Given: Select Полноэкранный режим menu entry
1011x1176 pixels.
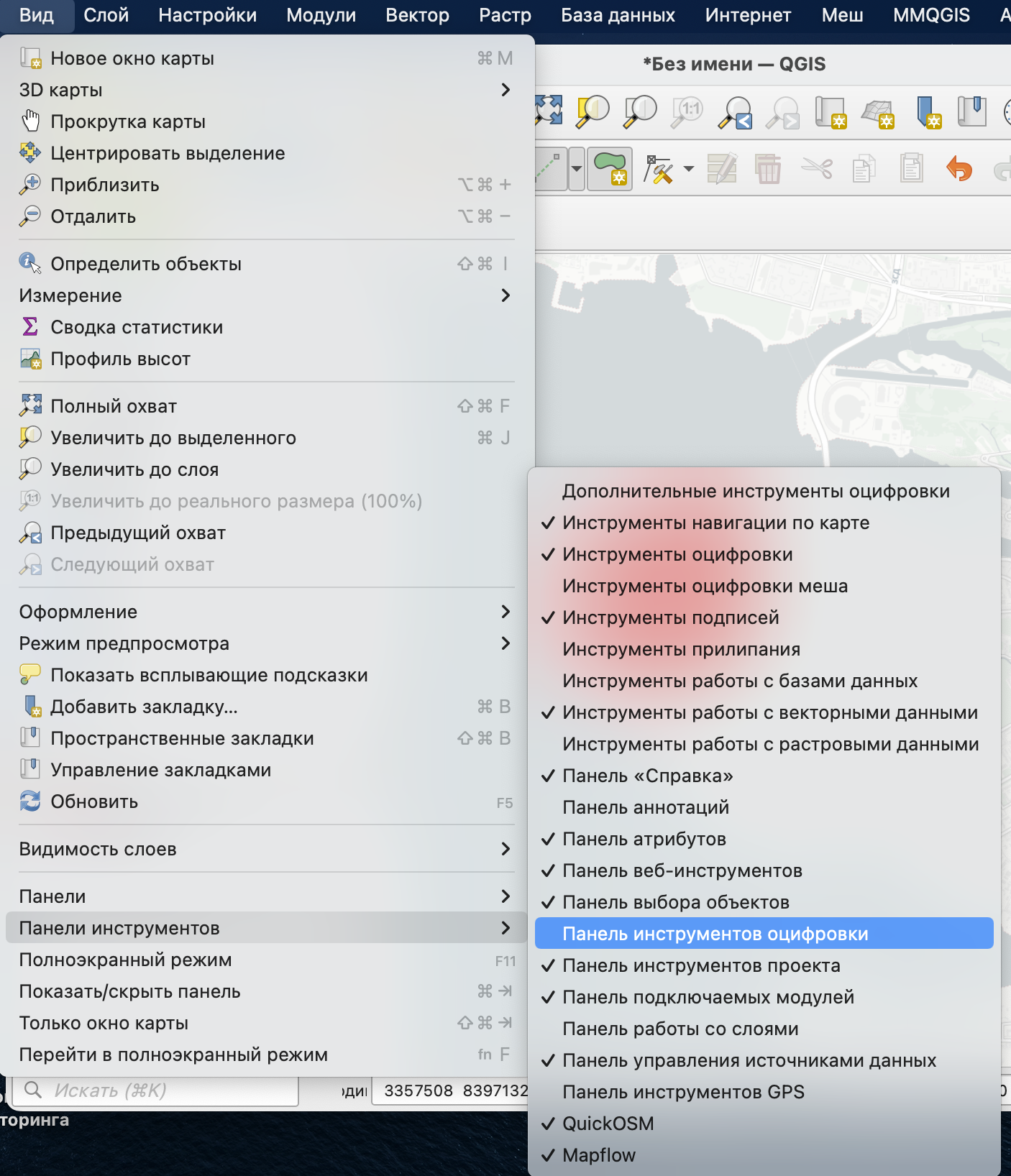Looking at the screenshot, I should click(125, 960).
